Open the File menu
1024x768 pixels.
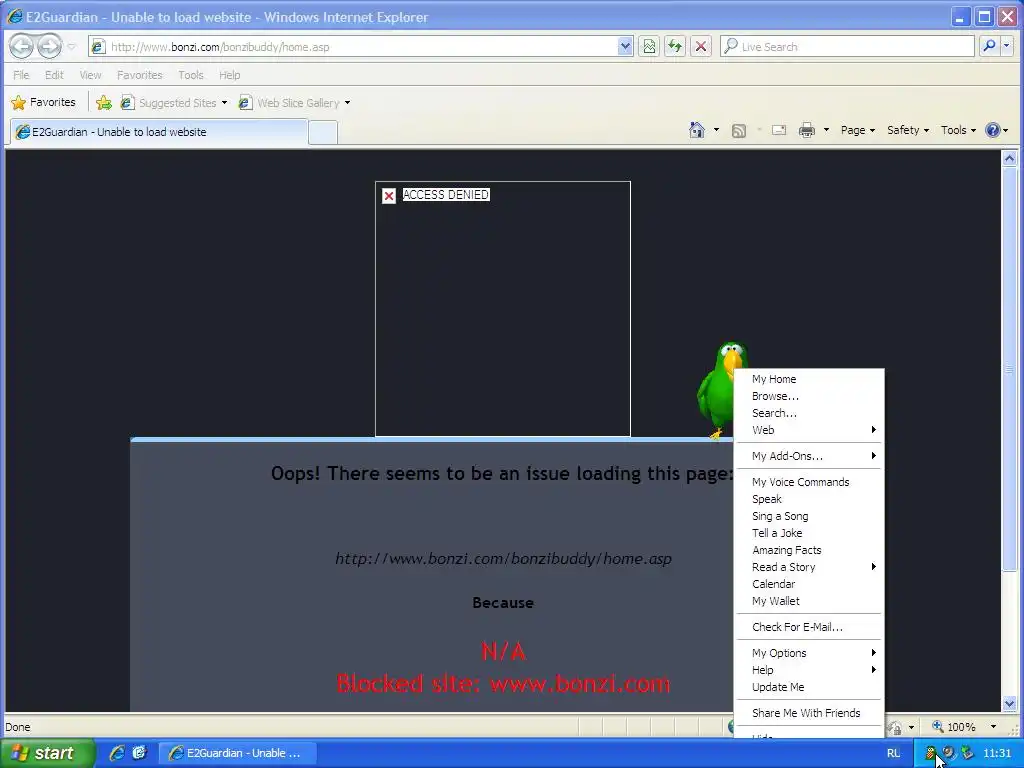click(x=22, y=75)
